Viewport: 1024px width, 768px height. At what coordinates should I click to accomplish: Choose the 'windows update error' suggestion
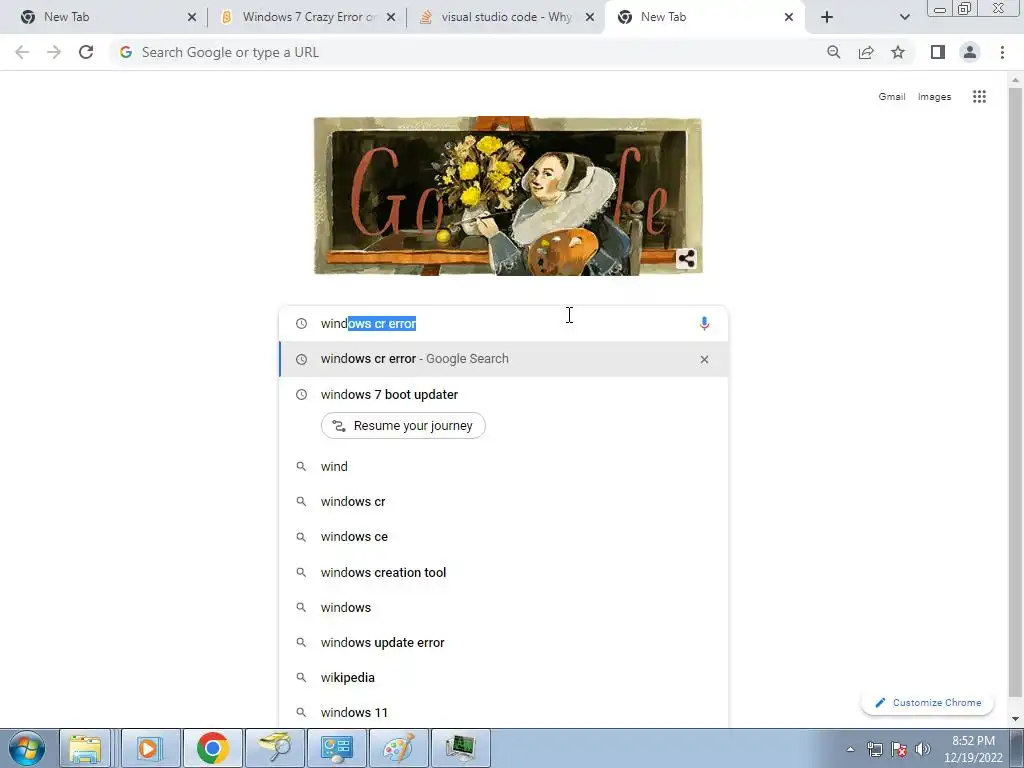coord(504,643)
